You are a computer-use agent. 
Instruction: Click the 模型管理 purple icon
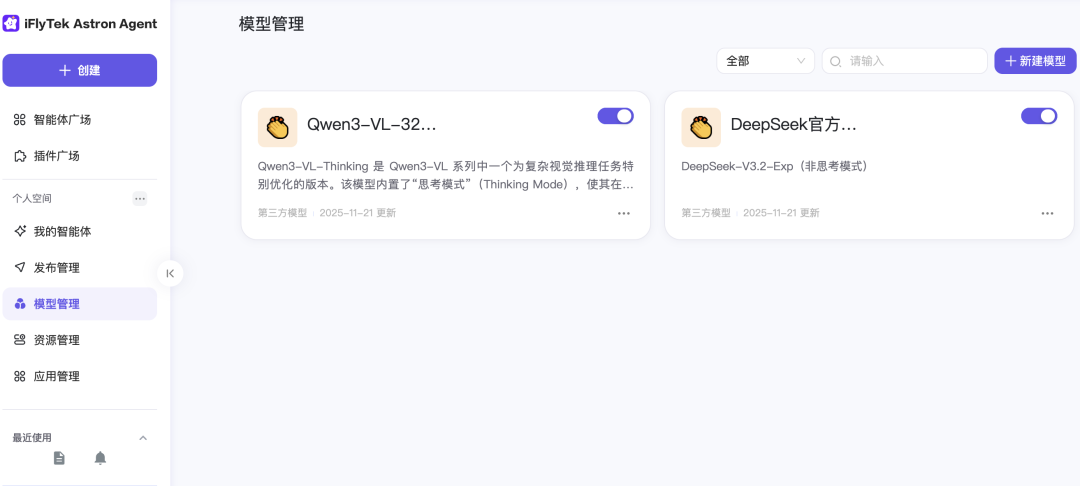20,304
